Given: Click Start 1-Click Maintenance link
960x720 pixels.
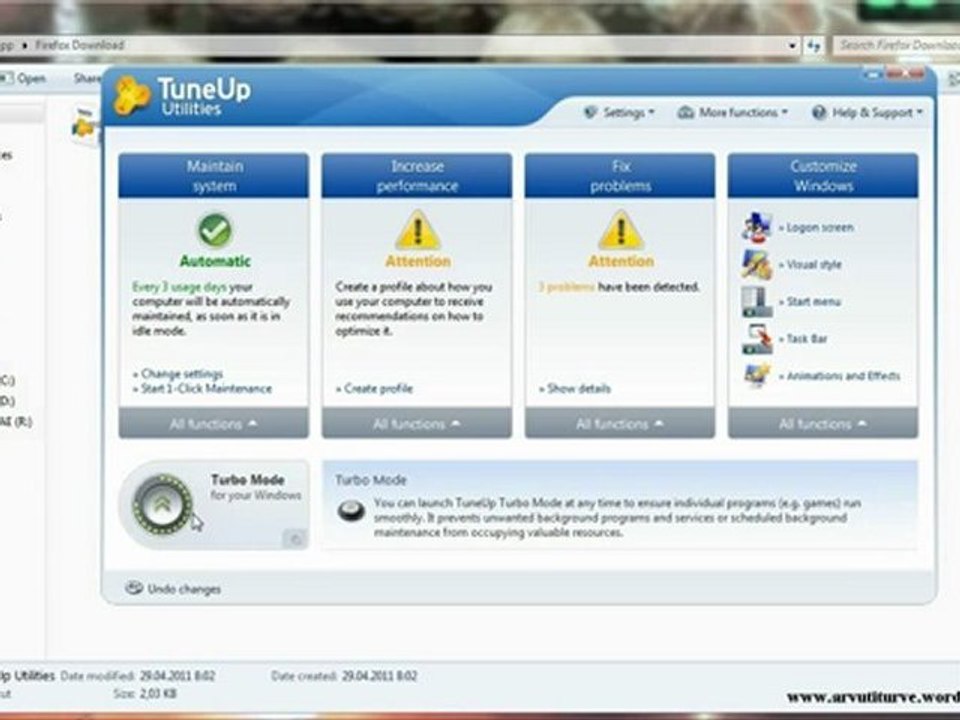Looking at the screenshot, I should click(206, 388).
